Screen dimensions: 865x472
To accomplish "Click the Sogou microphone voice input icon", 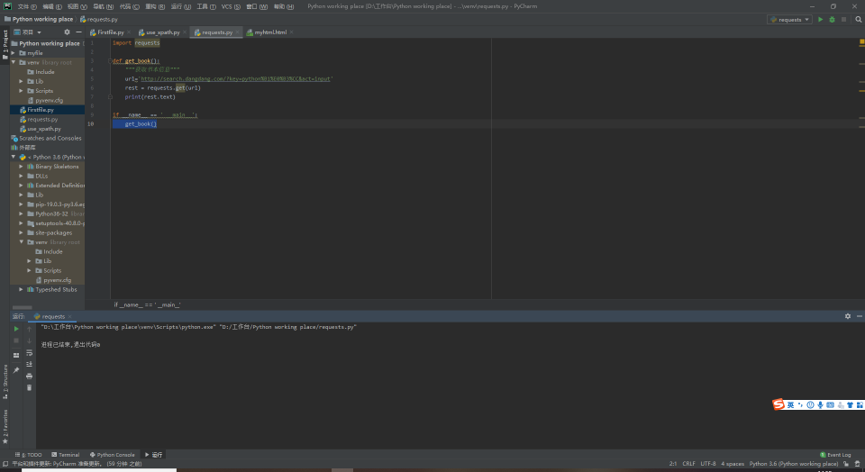I will pos(820,405).
